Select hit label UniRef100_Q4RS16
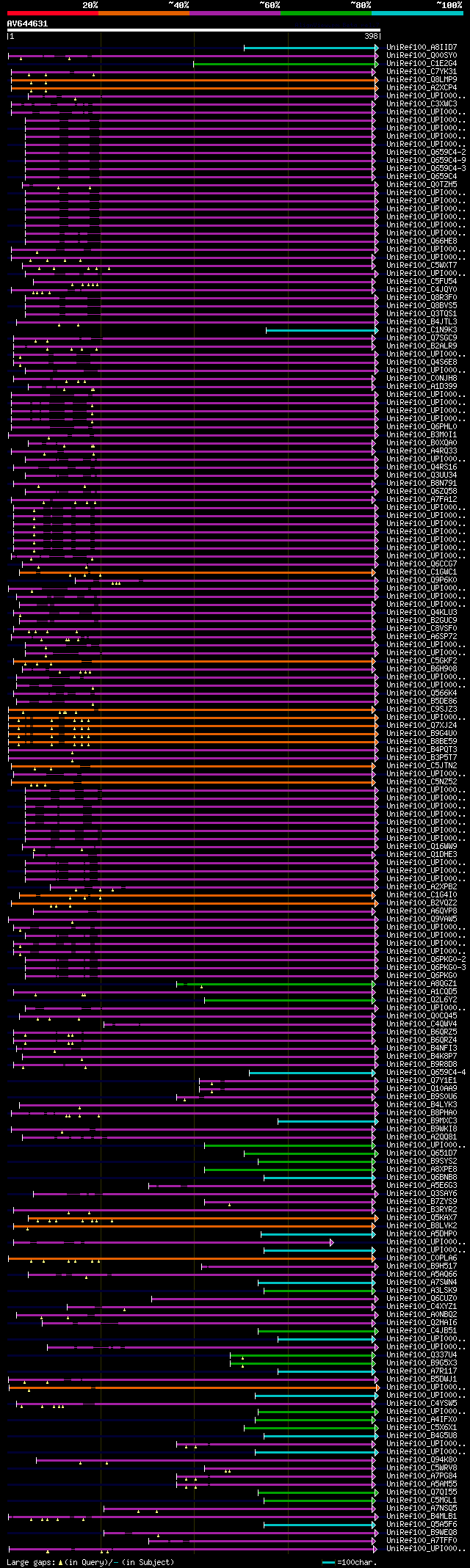Viewport: 470px width, 1568px height. click(x=422, y=467)
